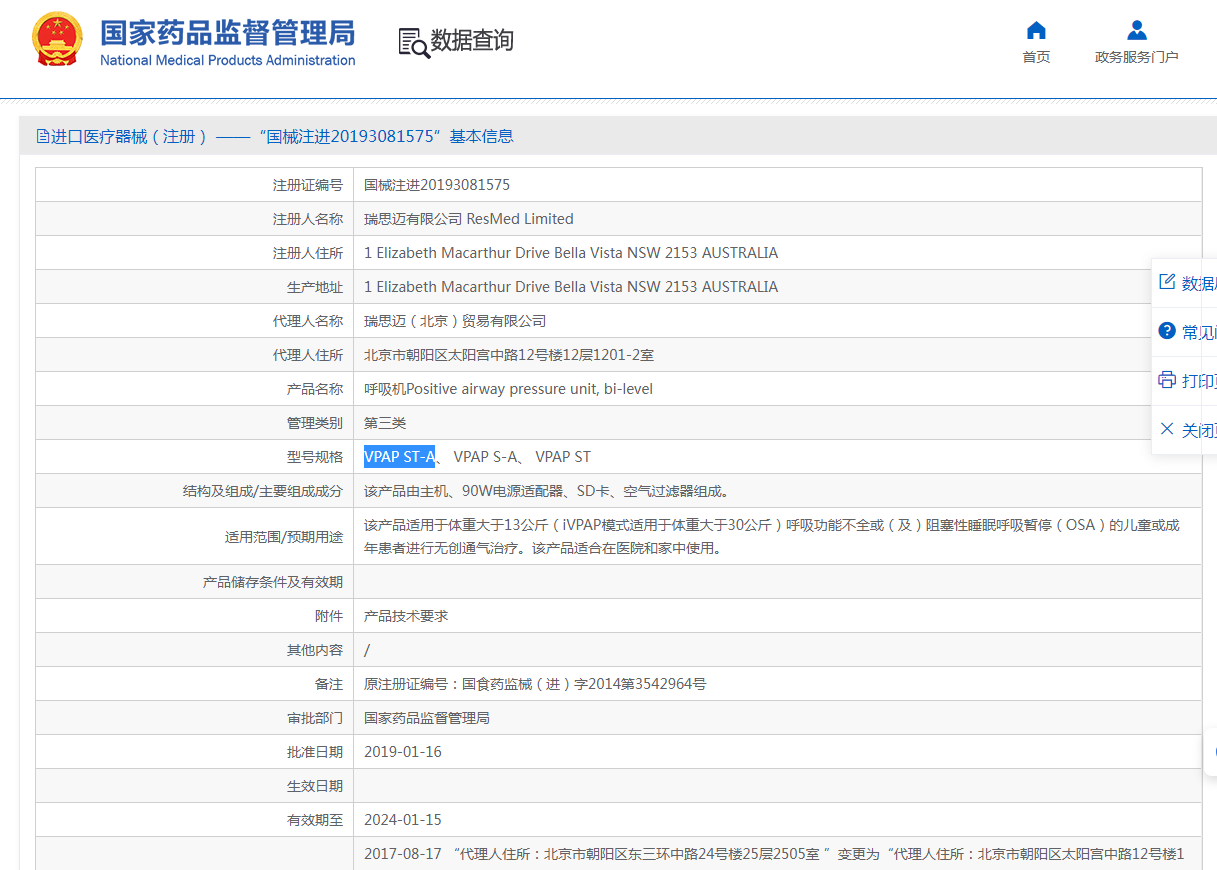Click the 政务服务门户 label
1217x870 pixels.
pyautogui.click(x=1136, y=57)
